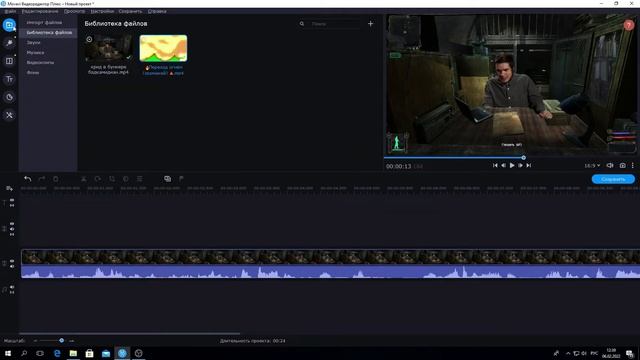This screenshot has width=640, height=360.
Task: Click the zoom-out minus by Масштаб
Action: (36, 340)
